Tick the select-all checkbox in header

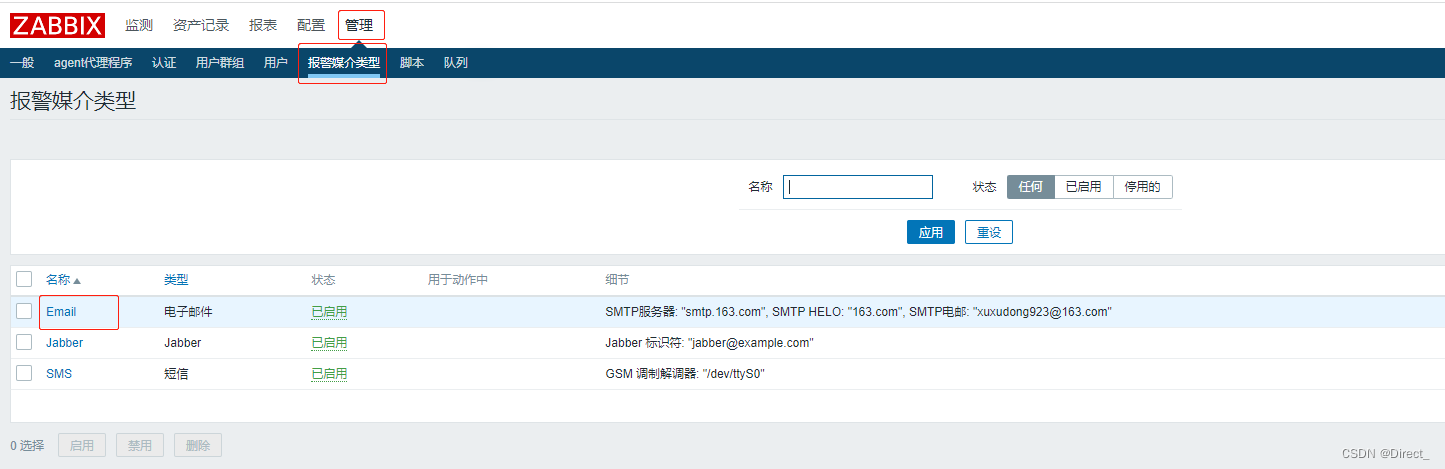click(x=24, y=279)
